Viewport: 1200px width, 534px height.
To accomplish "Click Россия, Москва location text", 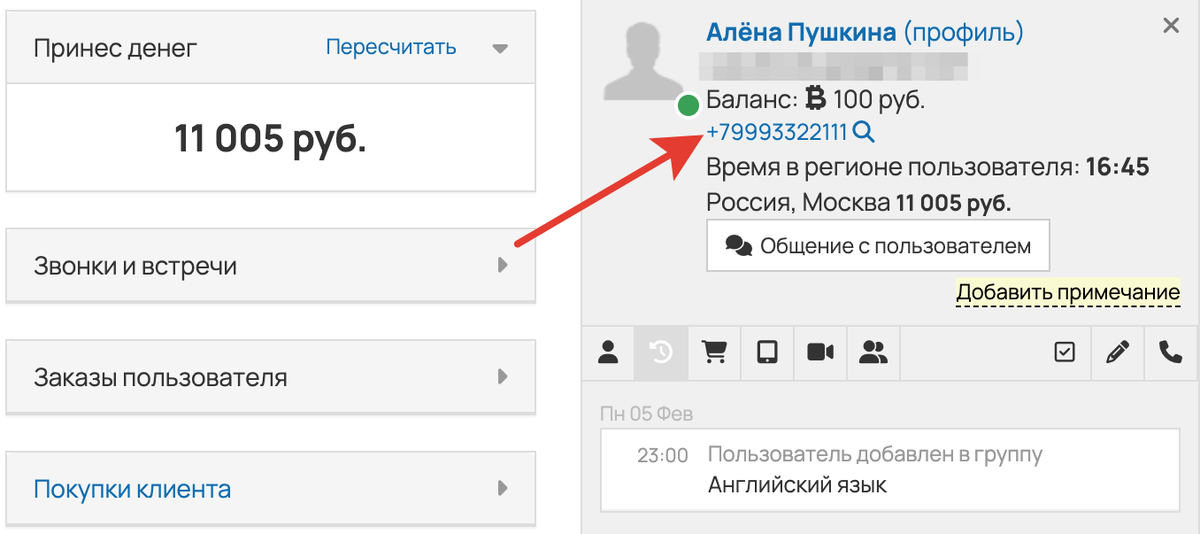I will click(x=797, y=203).
